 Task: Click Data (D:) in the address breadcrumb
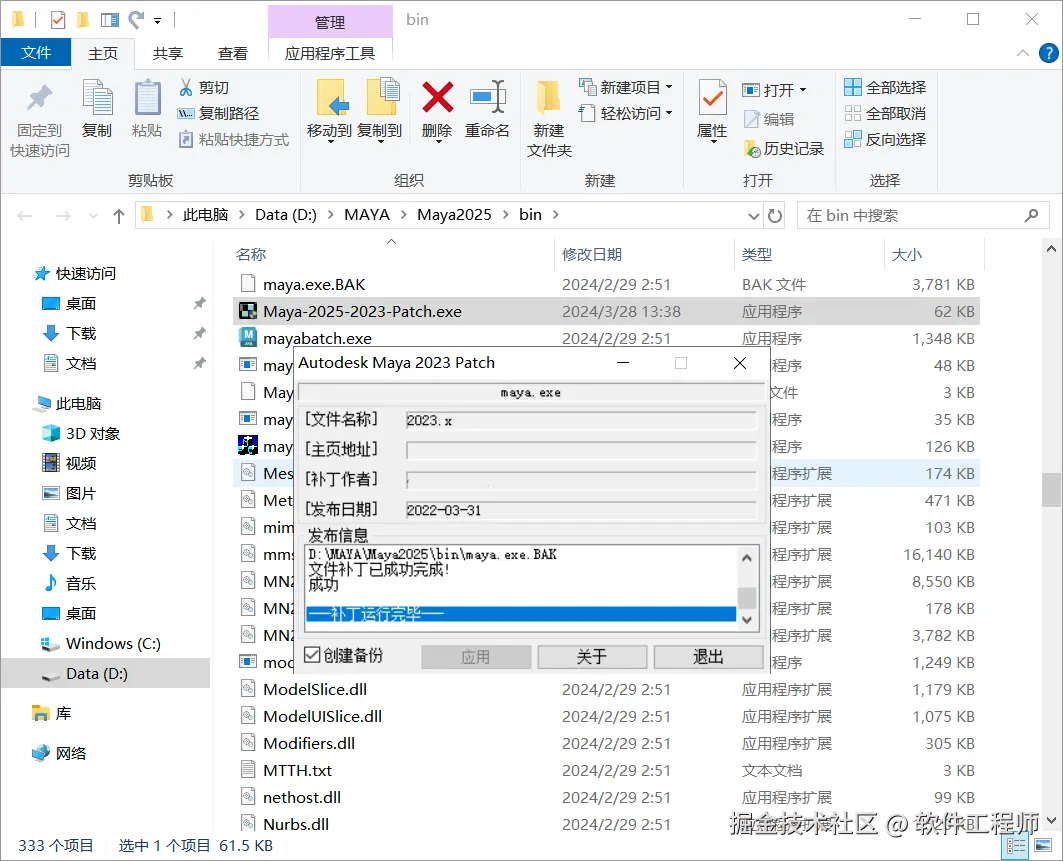pyautogui.click(x=285, y=215)
